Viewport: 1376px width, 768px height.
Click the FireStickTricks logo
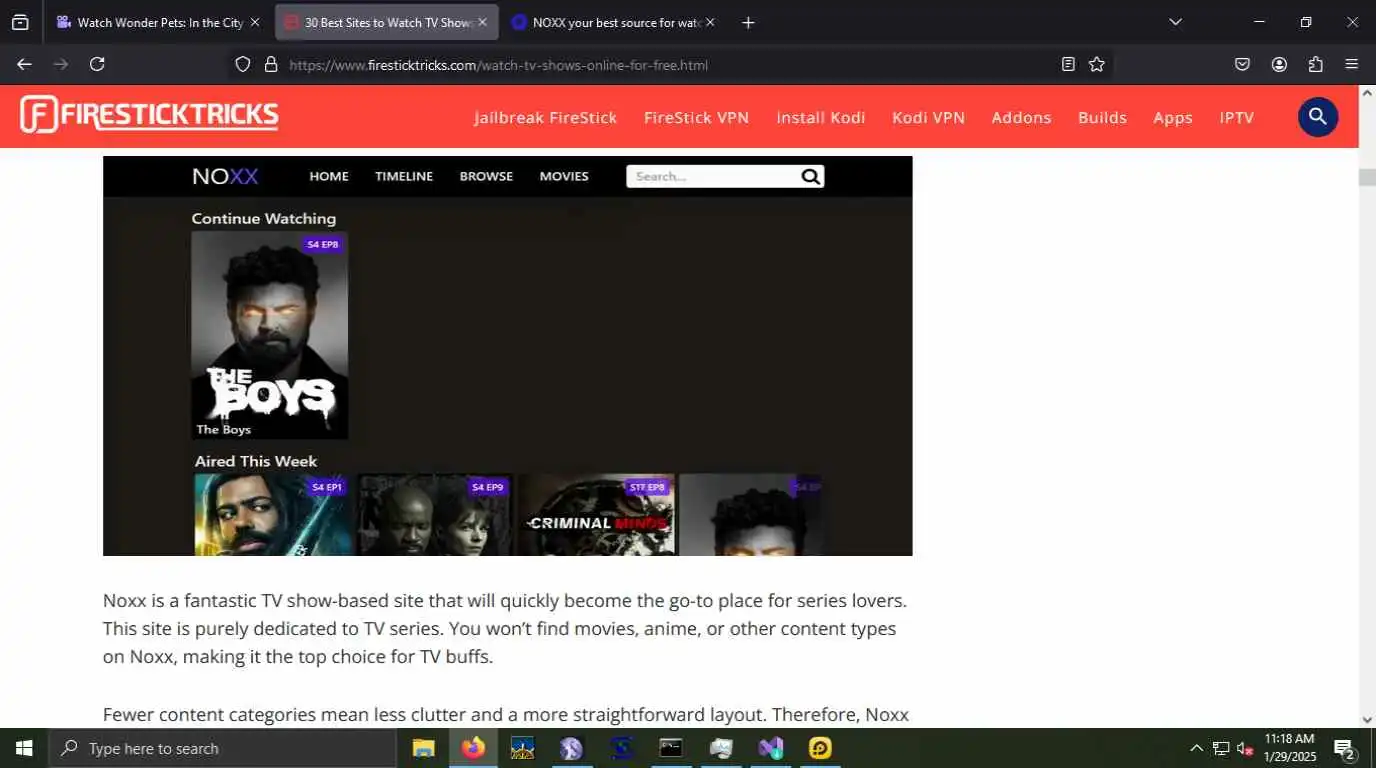(x=149, y=115)
